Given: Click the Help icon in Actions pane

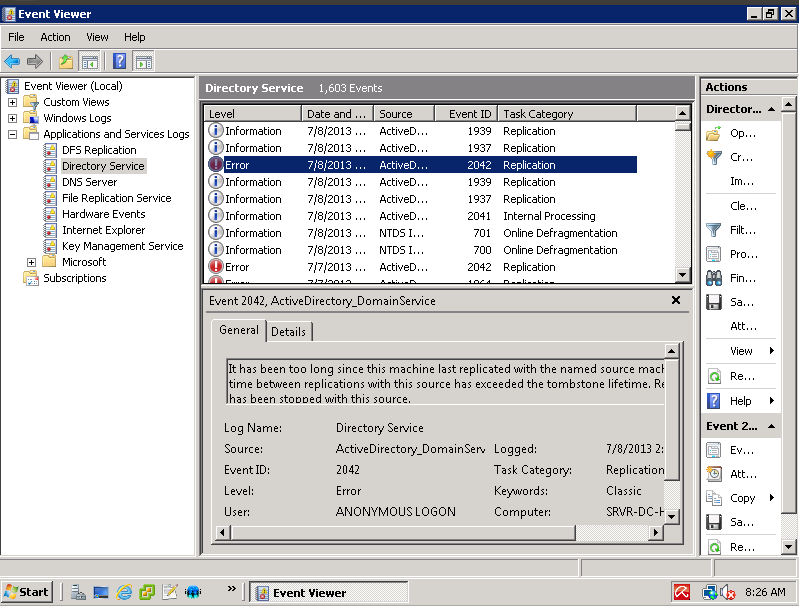Looking at the screenshot, I should coord(714,402).
